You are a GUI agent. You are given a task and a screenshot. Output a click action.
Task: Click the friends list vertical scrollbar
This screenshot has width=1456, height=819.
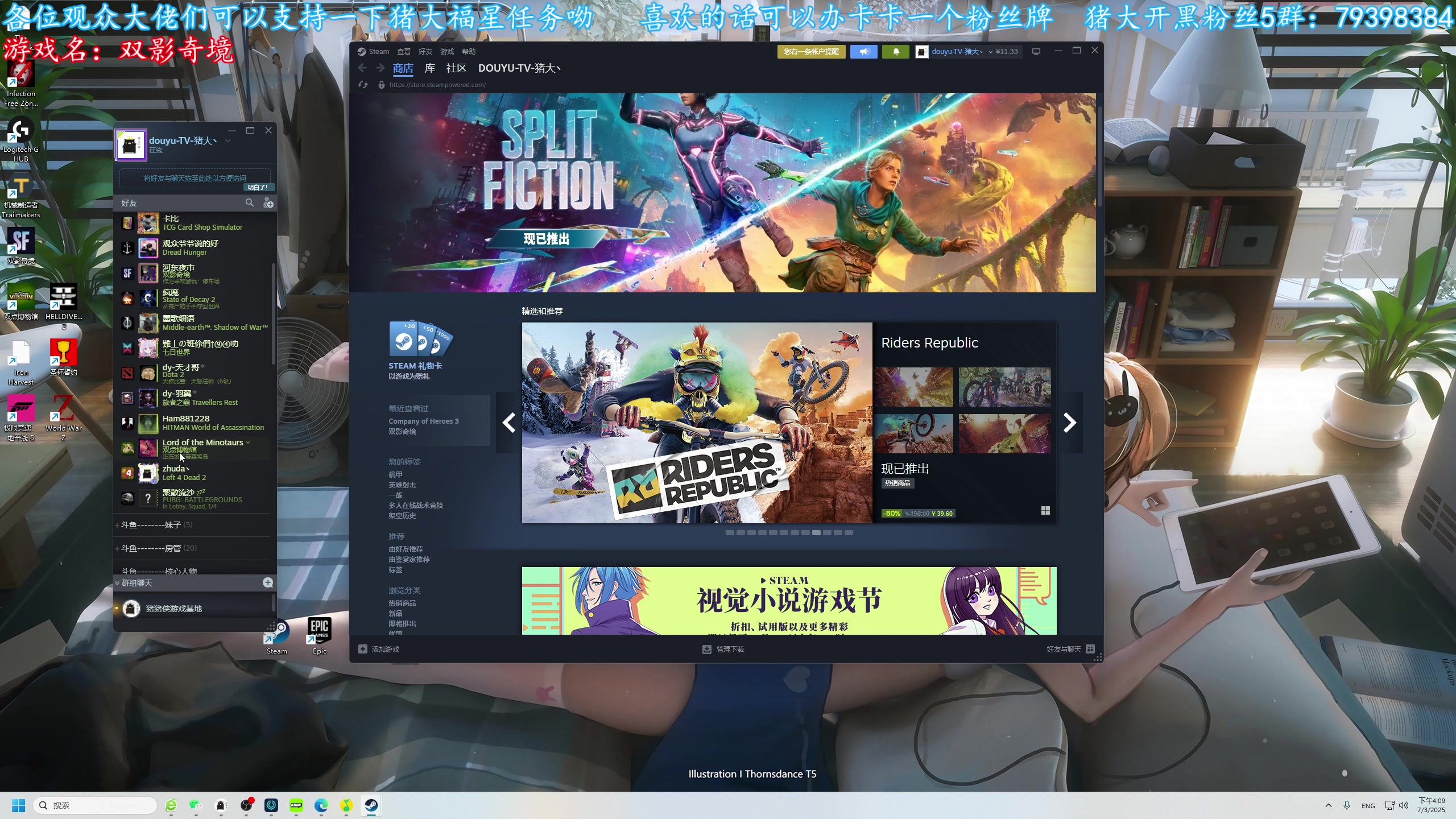[x=274, y=313]
